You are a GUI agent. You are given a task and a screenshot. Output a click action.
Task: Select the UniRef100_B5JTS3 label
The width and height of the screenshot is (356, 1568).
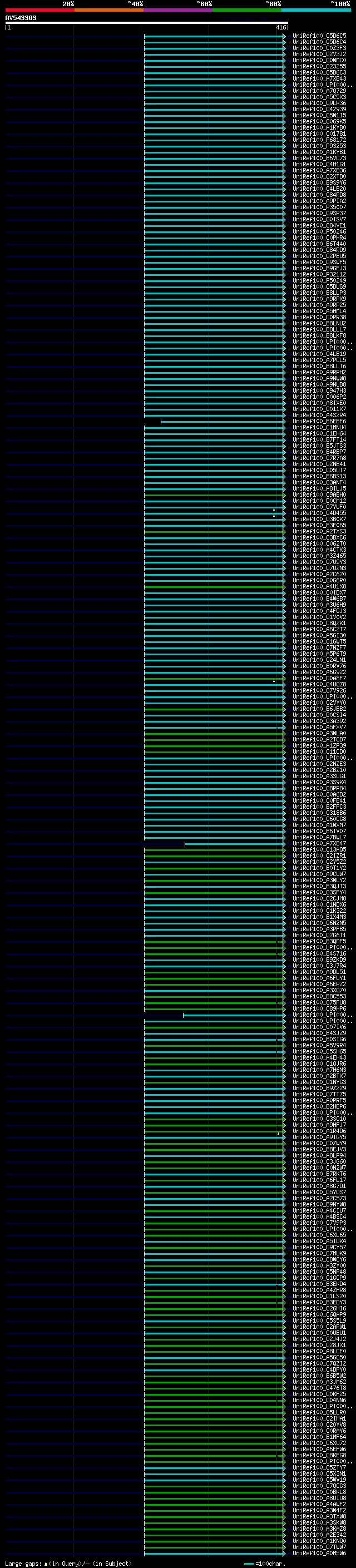coord(319,446)
